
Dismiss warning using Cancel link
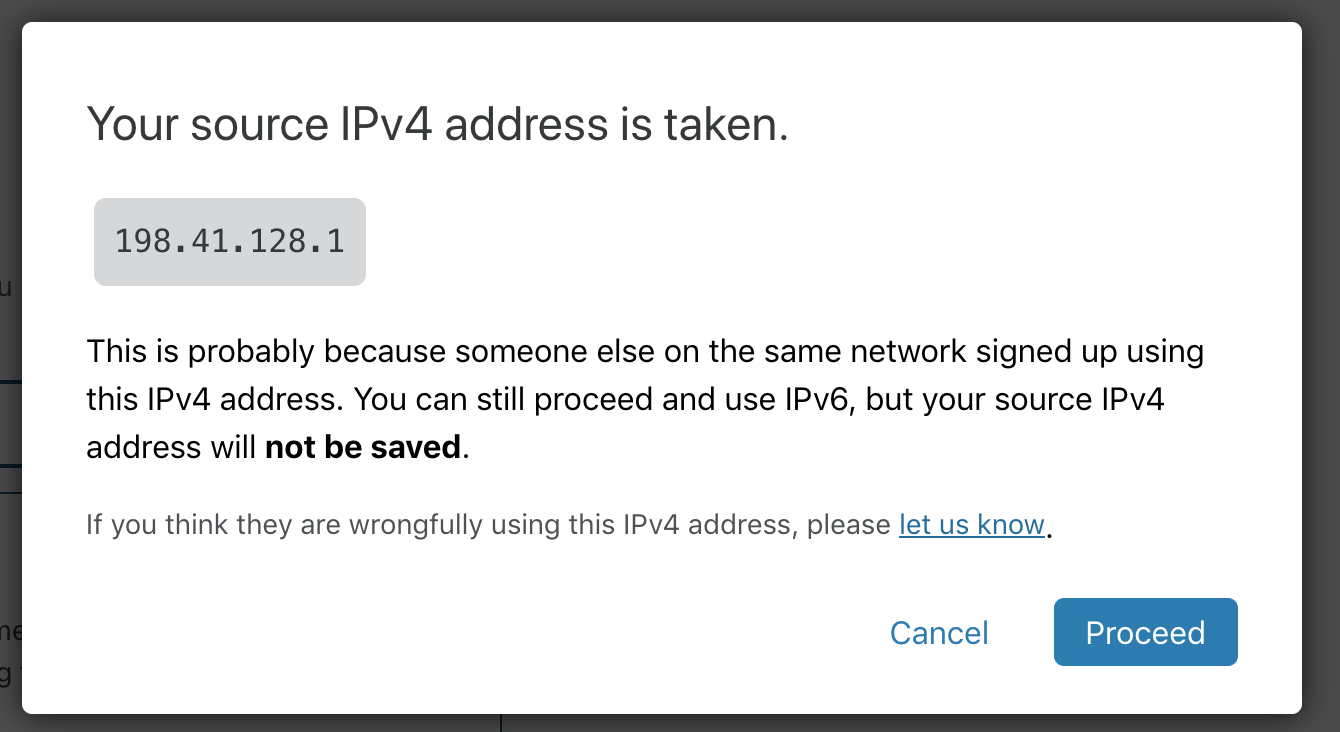[x=938, y=632]
